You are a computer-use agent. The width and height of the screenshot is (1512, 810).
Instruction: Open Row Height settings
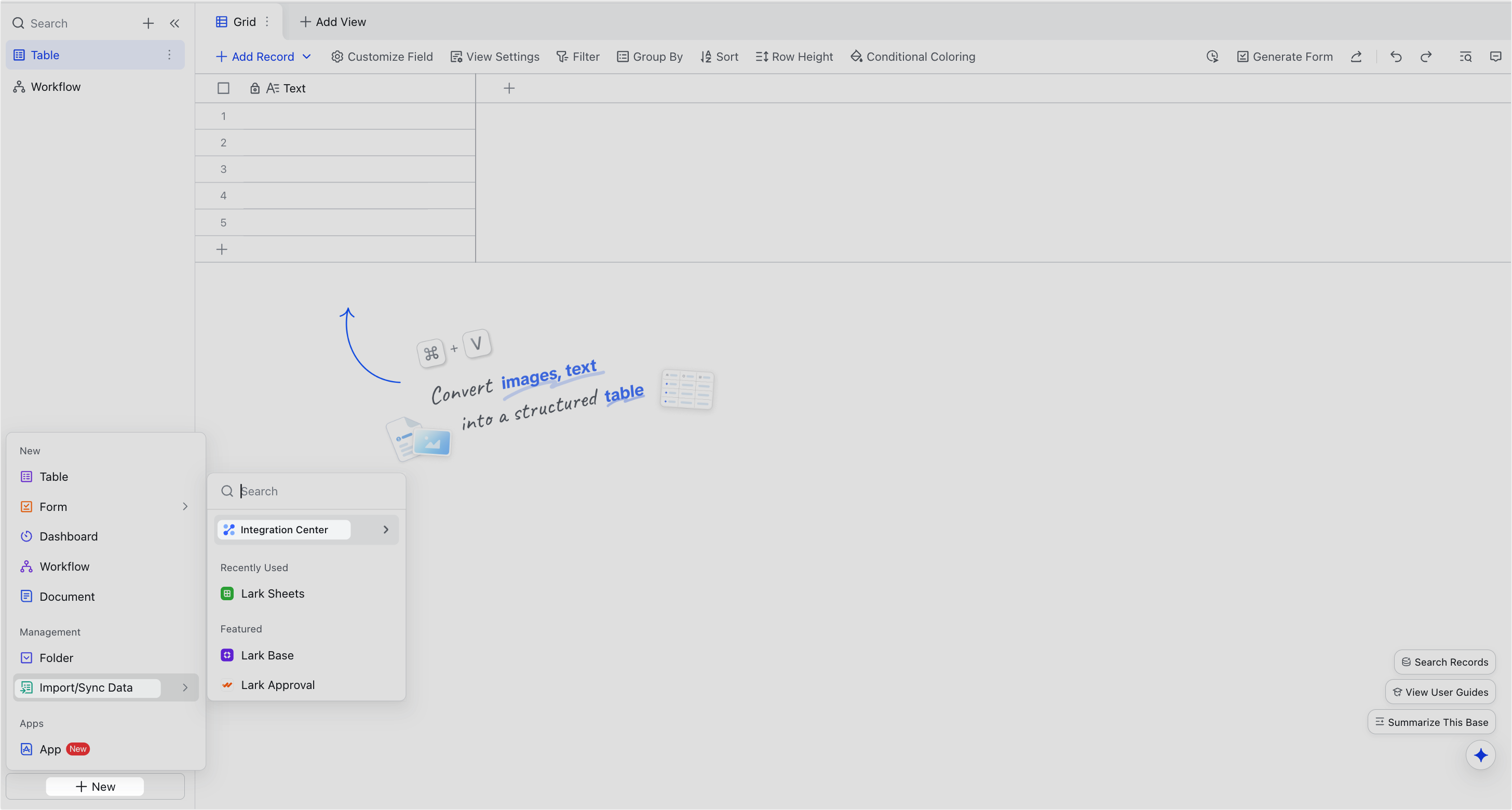tap(794, 57)
